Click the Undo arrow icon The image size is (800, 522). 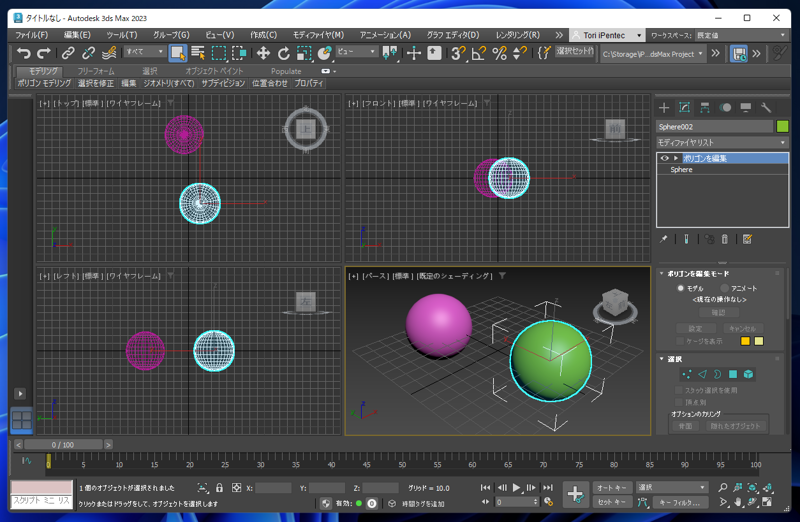[x=23, y=53]
